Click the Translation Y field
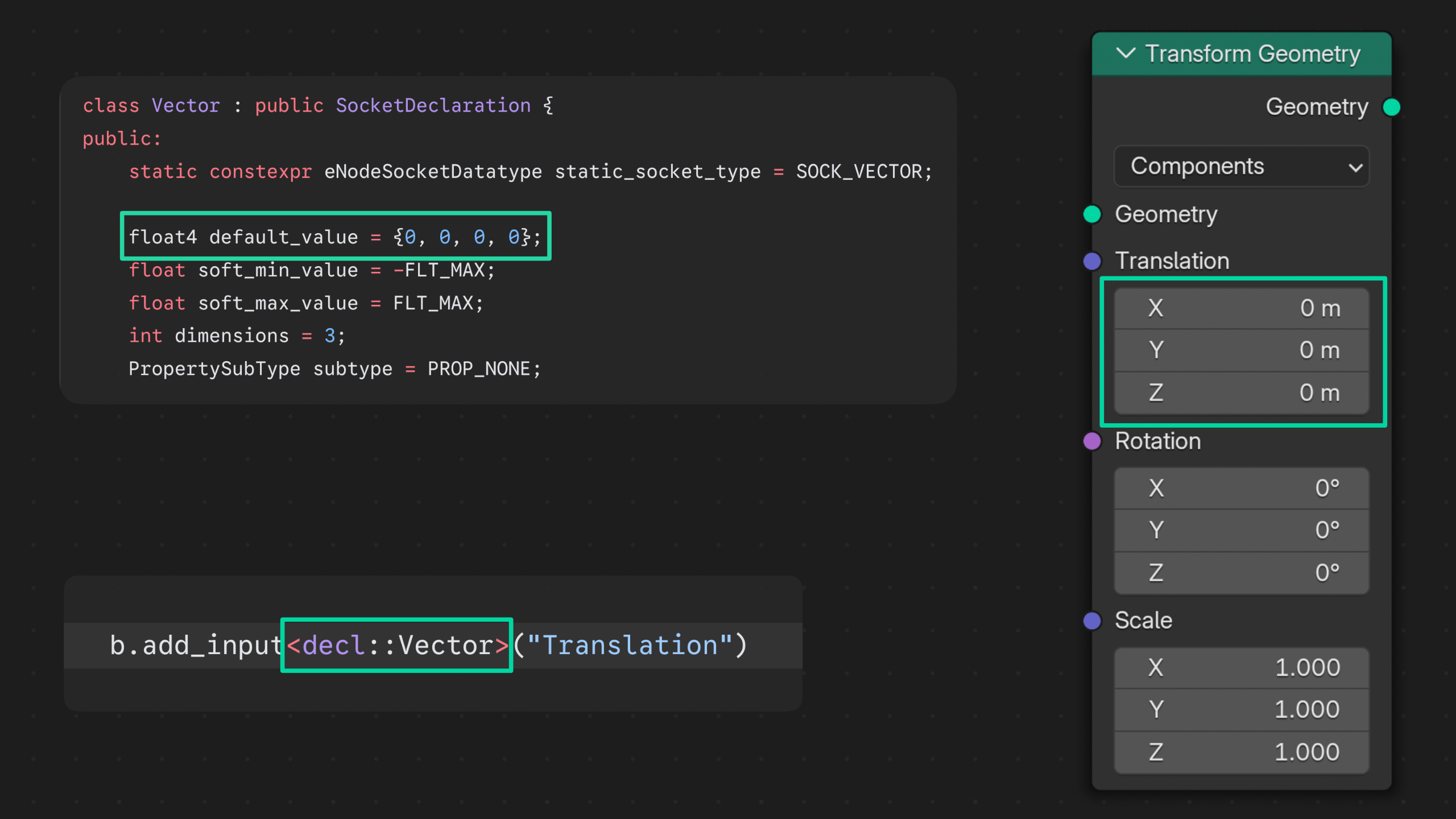1456x819 pixels. pos(1241,350)
